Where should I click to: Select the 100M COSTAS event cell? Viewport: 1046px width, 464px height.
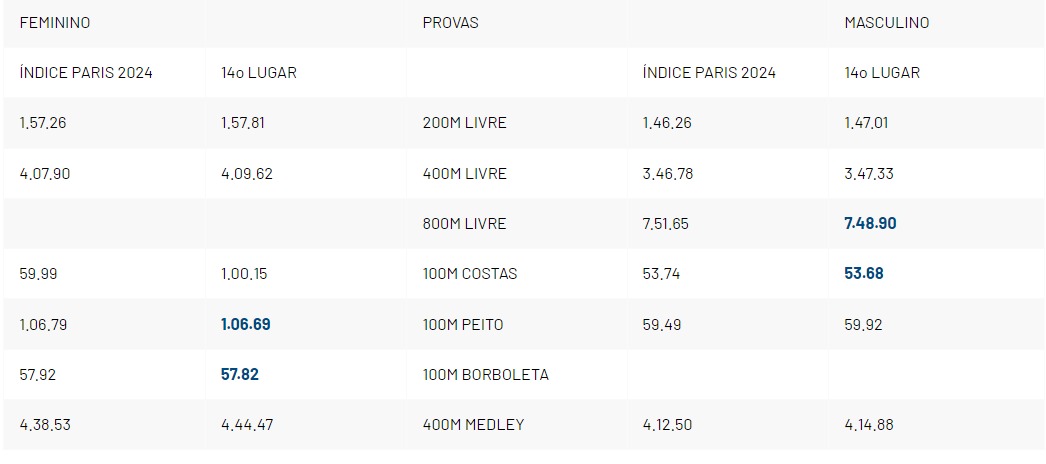[470, 273]
